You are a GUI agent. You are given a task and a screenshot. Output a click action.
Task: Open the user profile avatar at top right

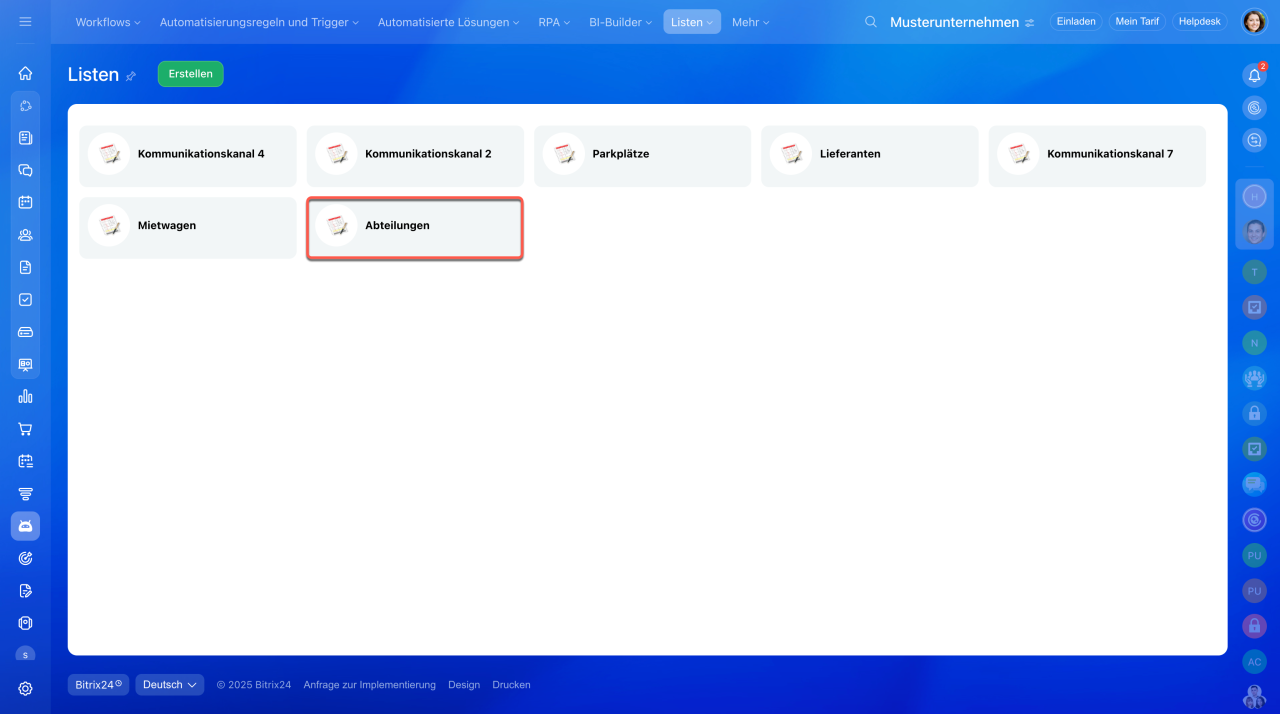1254,21
